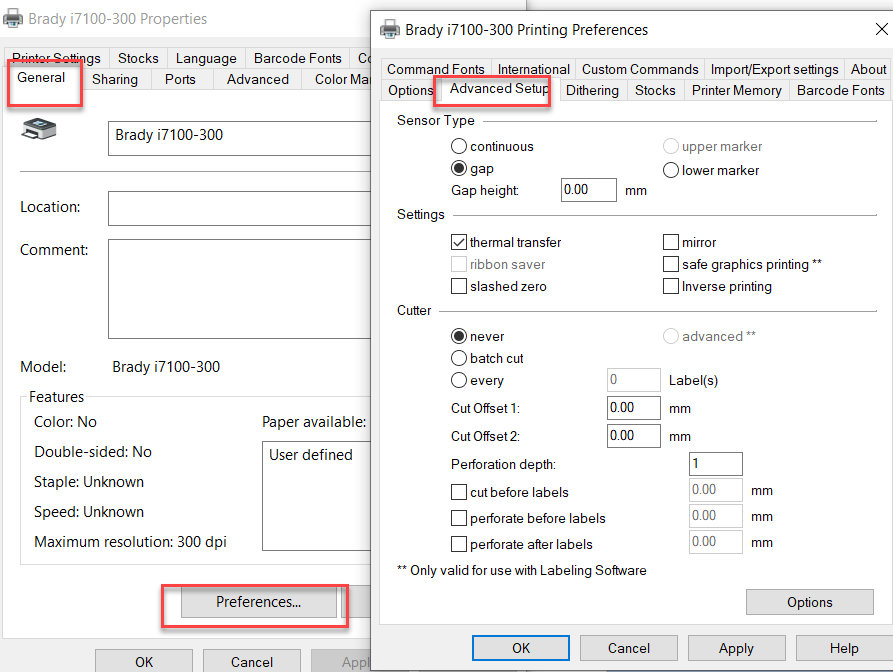The image size is (893, 672).
Task: Toggle Inverse printing checkbox
Action: pyautogui.click(x=671, y=286)
